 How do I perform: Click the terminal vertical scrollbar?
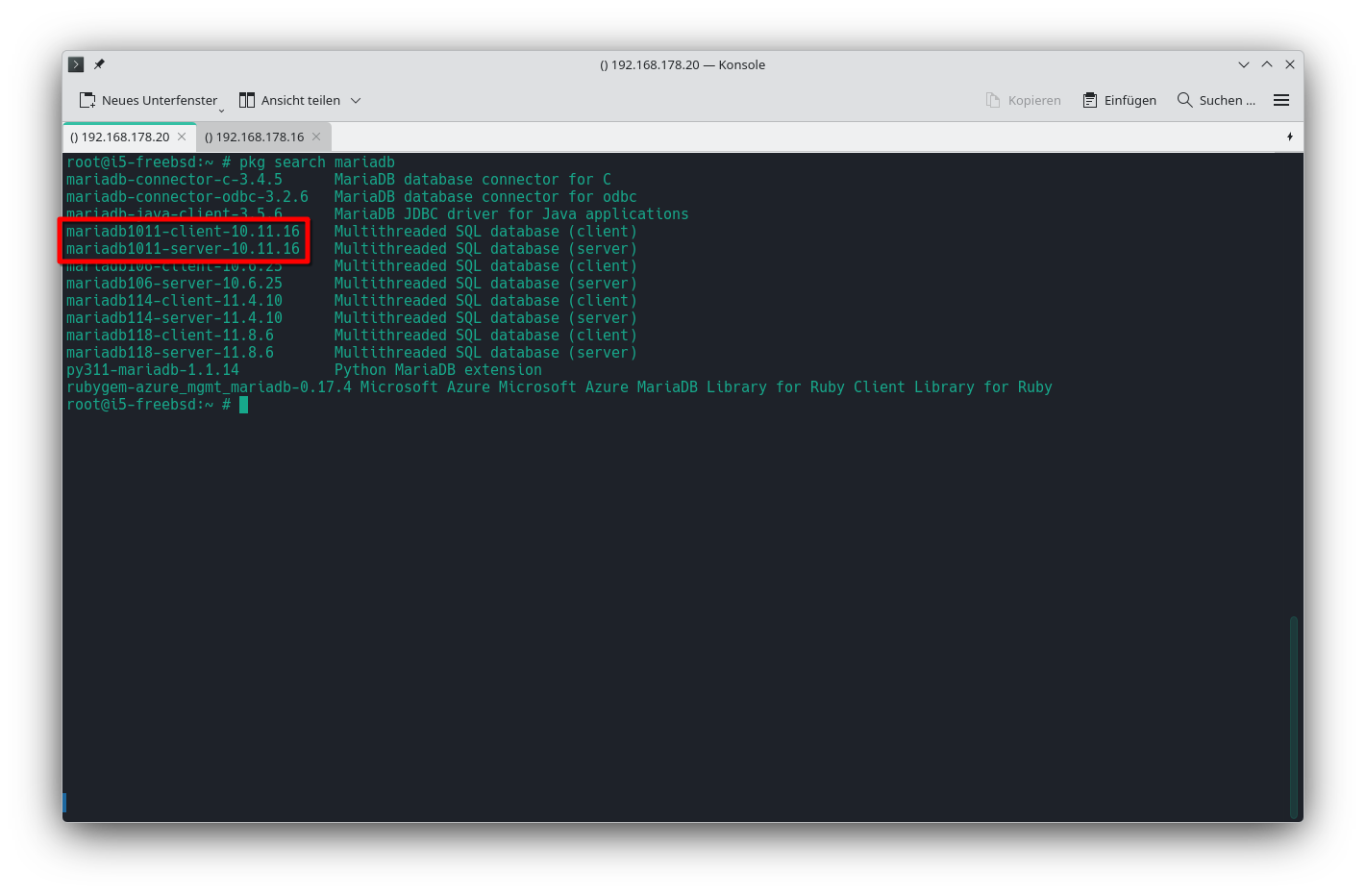pyautogui.click(x=1293, y=716)
